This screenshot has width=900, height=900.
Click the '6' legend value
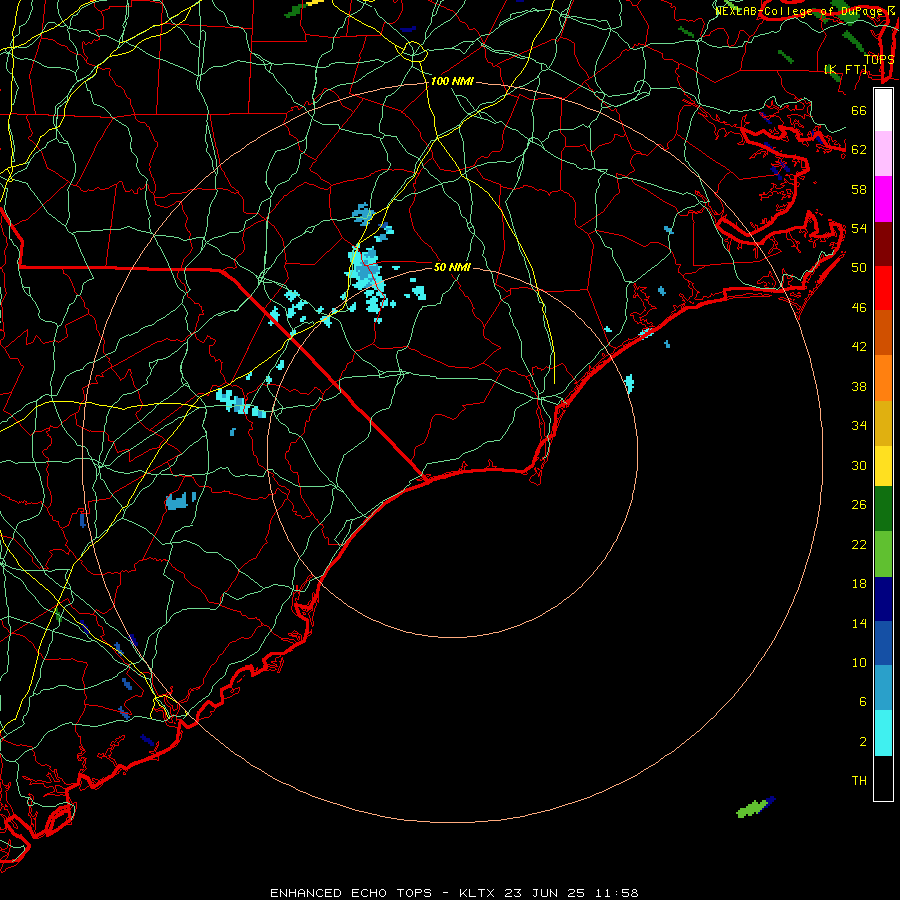(862, 702)
